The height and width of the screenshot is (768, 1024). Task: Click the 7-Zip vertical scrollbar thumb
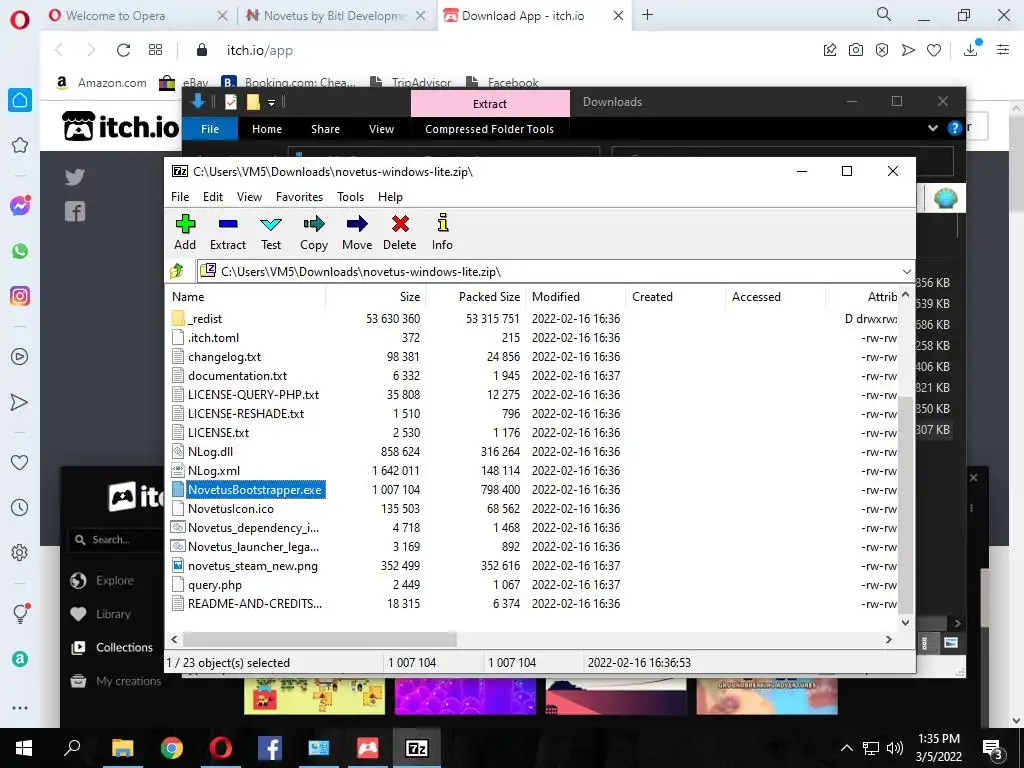[x=905, y=504]
